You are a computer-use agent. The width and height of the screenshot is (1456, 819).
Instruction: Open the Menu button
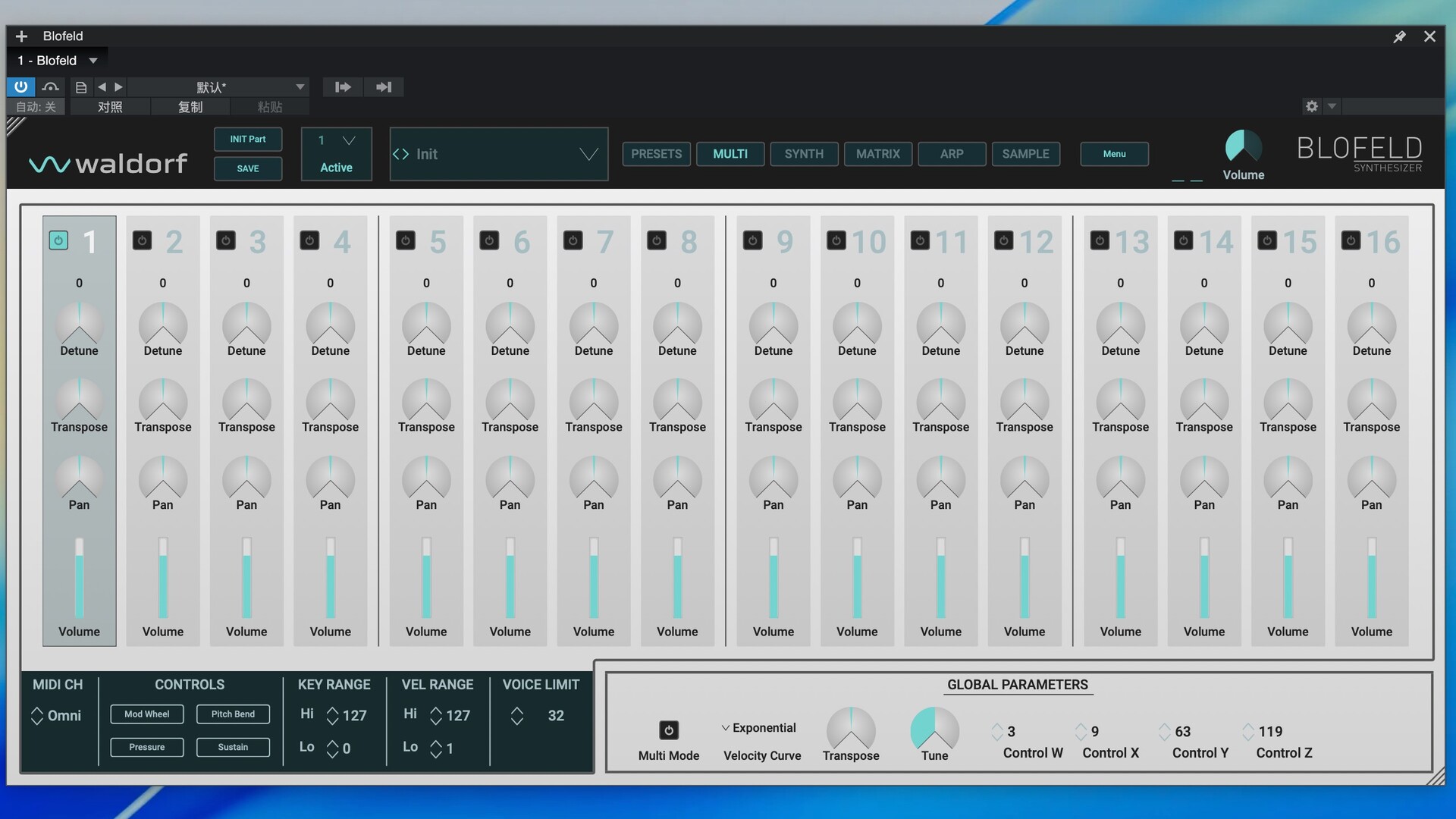[1114, 154]
